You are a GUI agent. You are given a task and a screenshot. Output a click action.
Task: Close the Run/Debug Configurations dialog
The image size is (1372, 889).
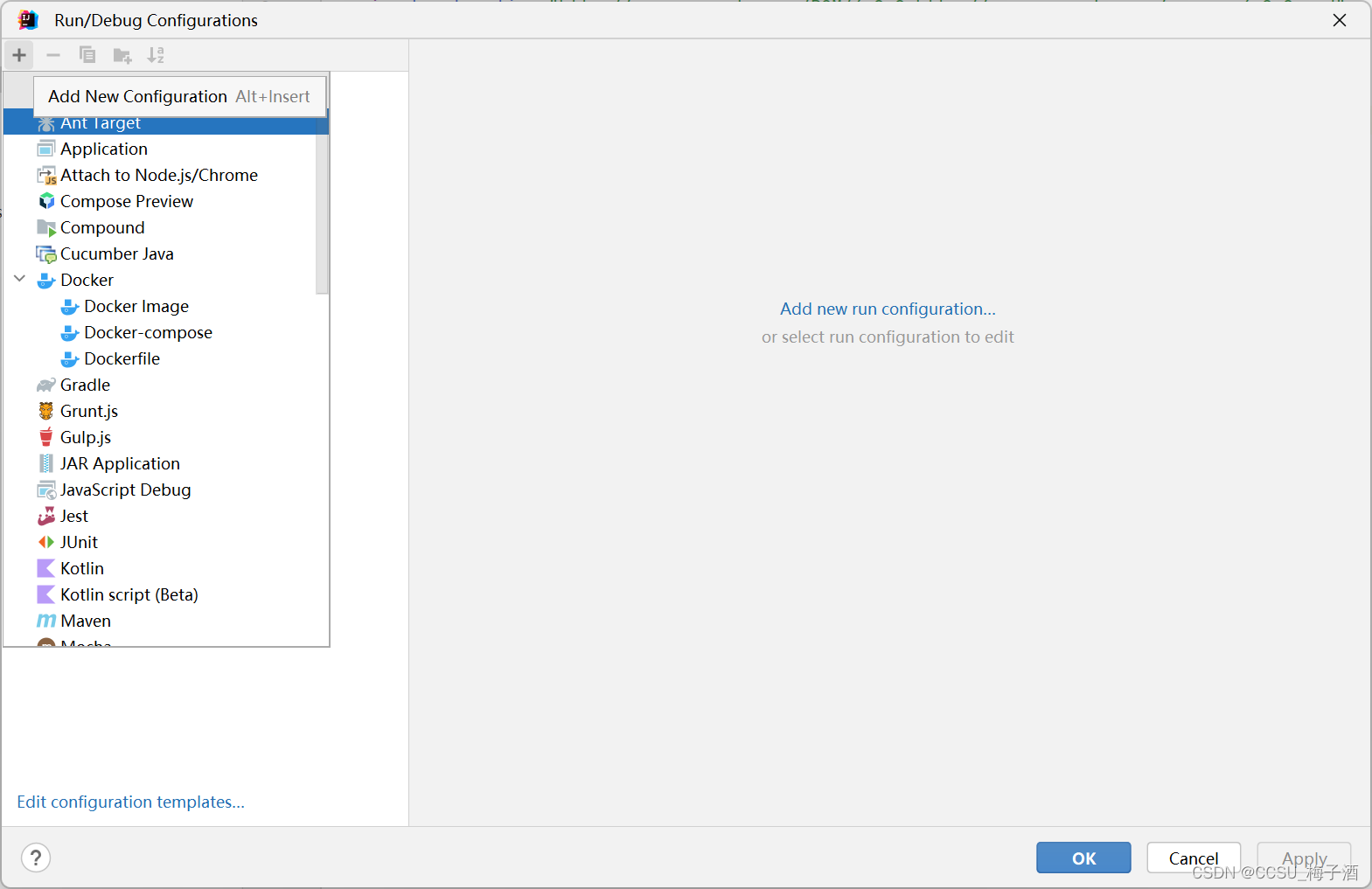pos(1340,20)
